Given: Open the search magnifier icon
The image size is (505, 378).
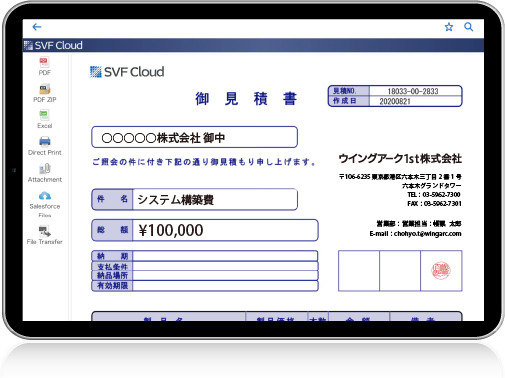Looking at the screenshot, I should click(468, 27).
